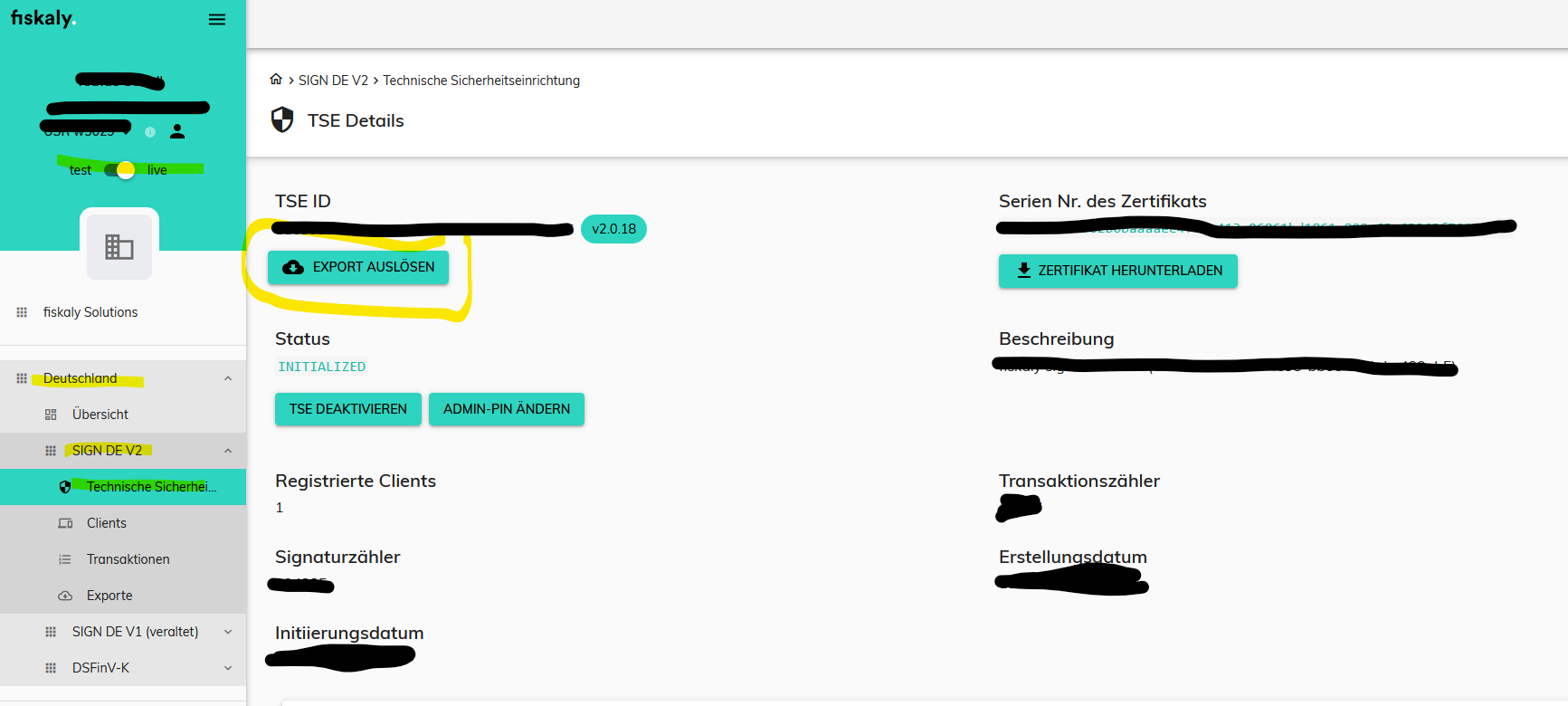Click the home breadcrumb icon
The height and width of the screenshot is (706, 1568).
[x=276, y=80]
